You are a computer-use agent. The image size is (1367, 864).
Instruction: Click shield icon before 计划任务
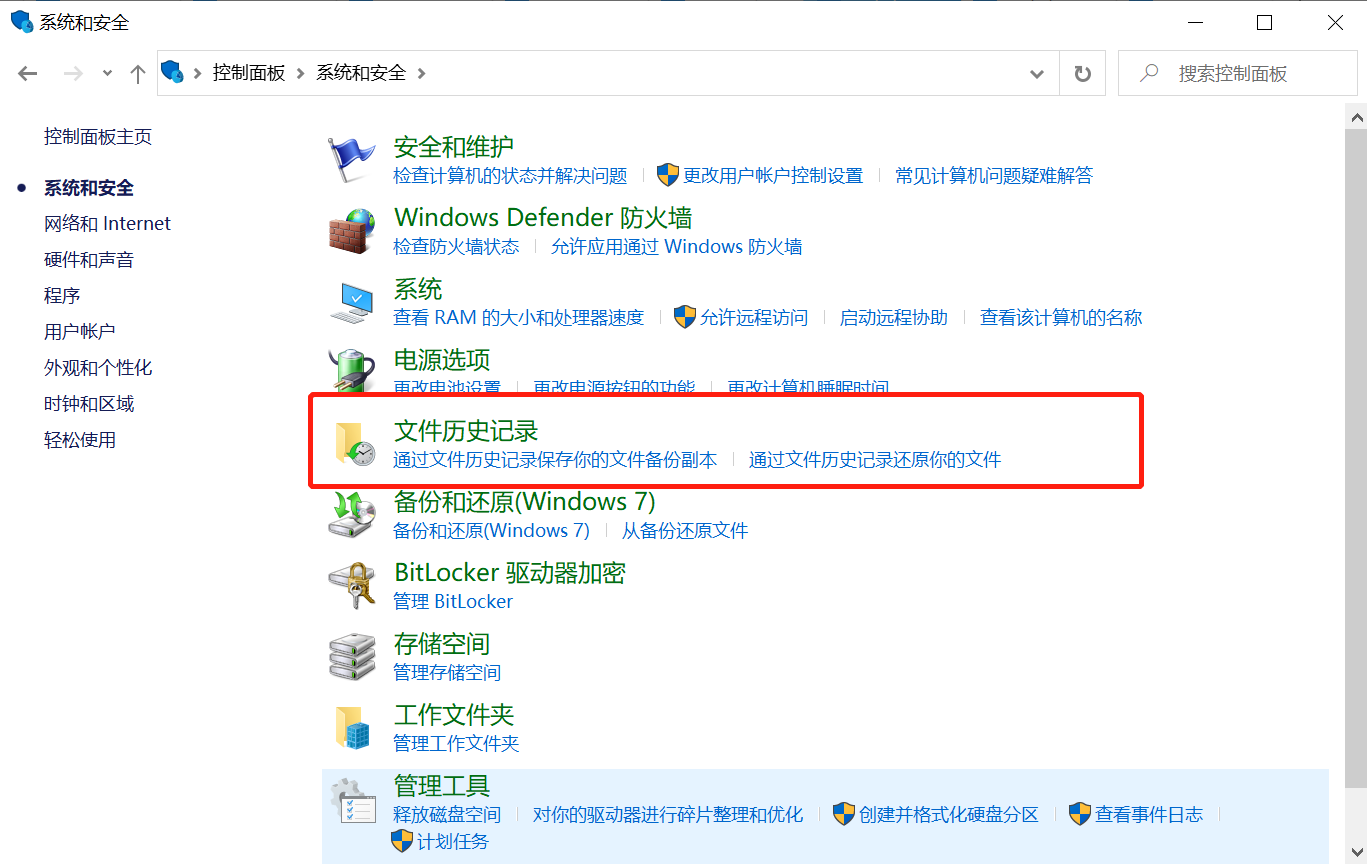click(x=402, y=840)
